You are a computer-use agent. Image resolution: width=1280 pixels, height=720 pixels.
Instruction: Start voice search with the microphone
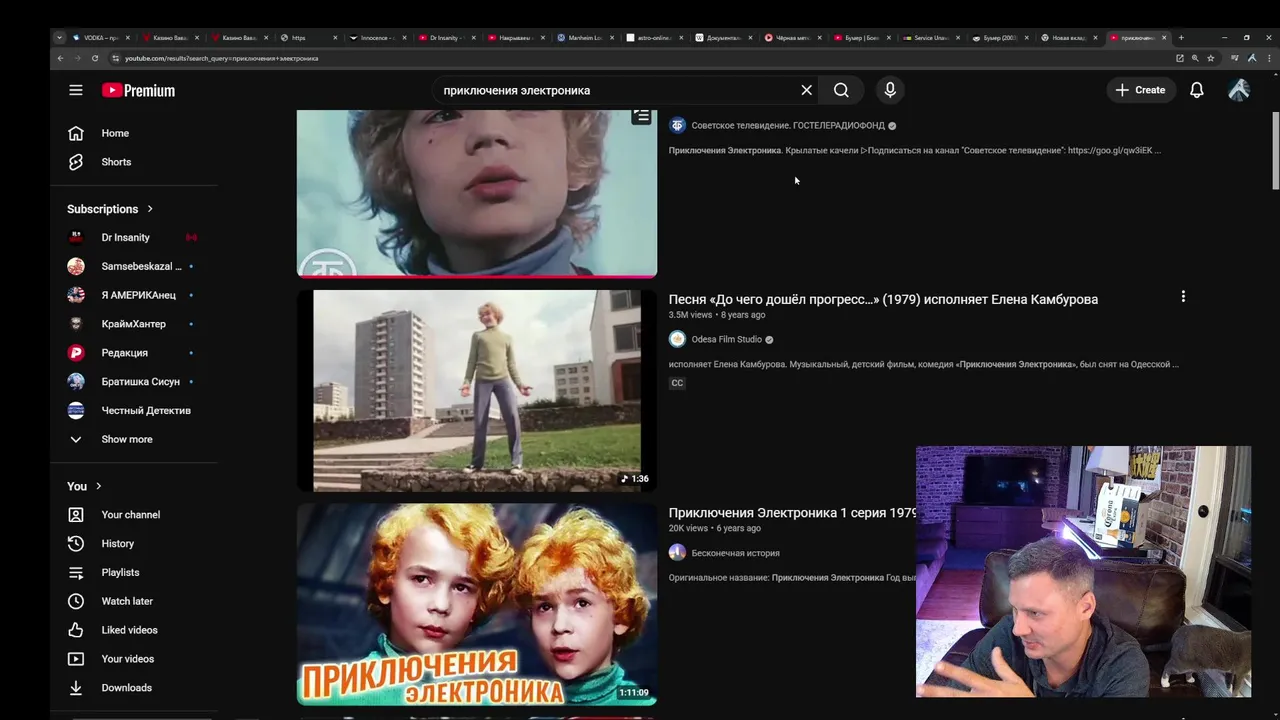point(890,90)
